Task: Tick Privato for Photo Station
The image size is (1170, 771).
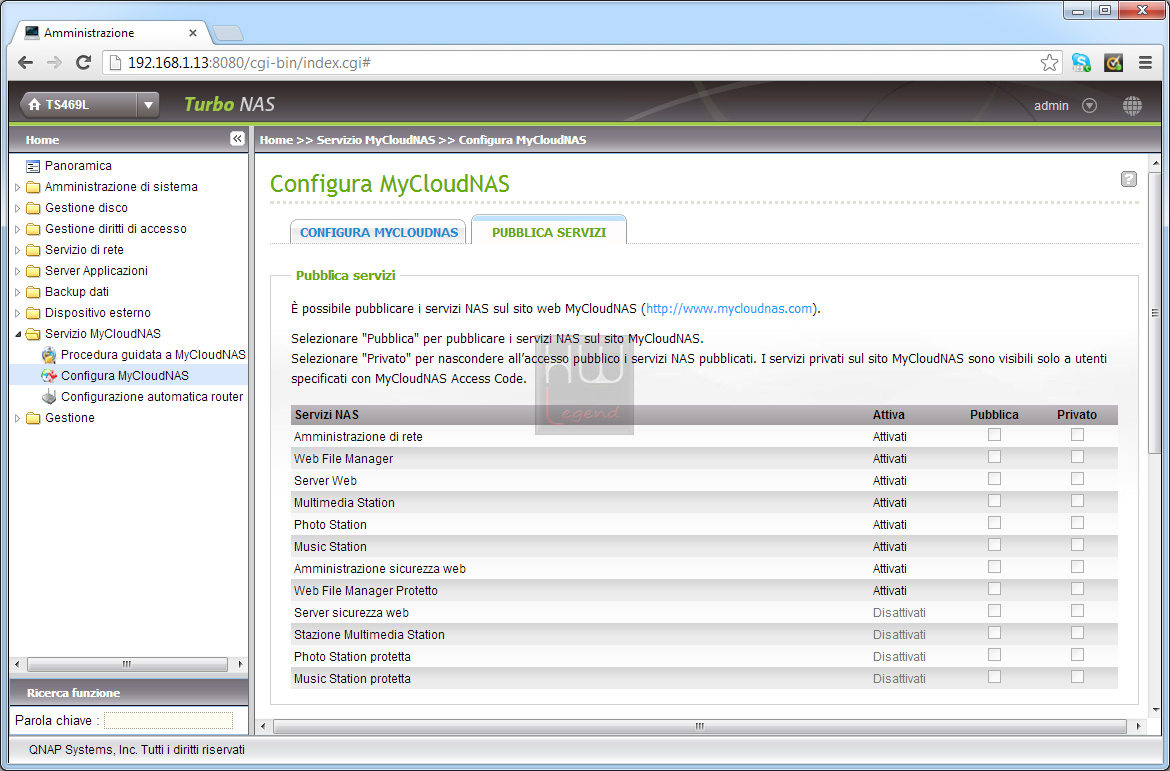Action: [x=1077, y=522]
